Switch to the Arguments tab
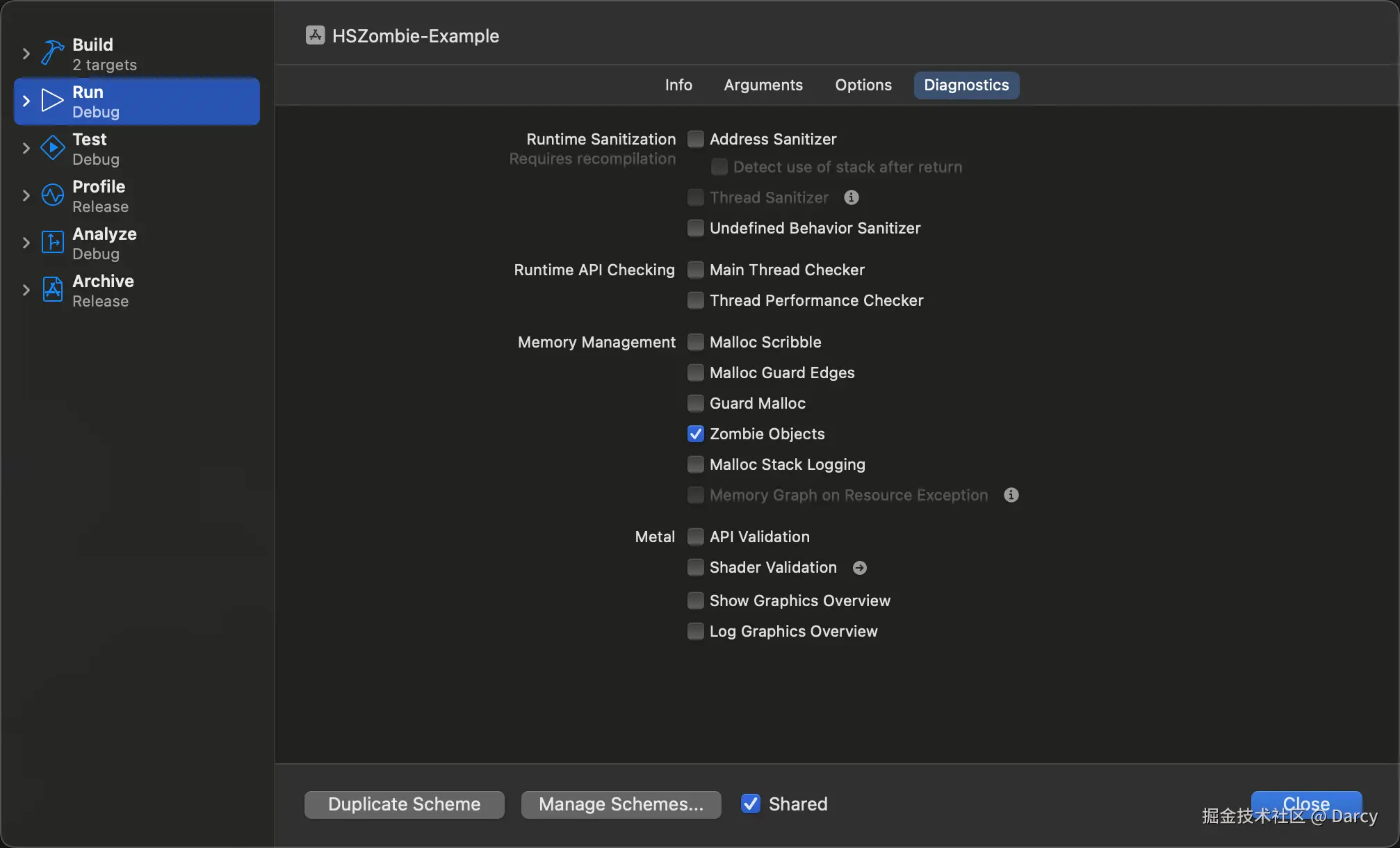1400x848 pixels. click(x=763, y=85)
